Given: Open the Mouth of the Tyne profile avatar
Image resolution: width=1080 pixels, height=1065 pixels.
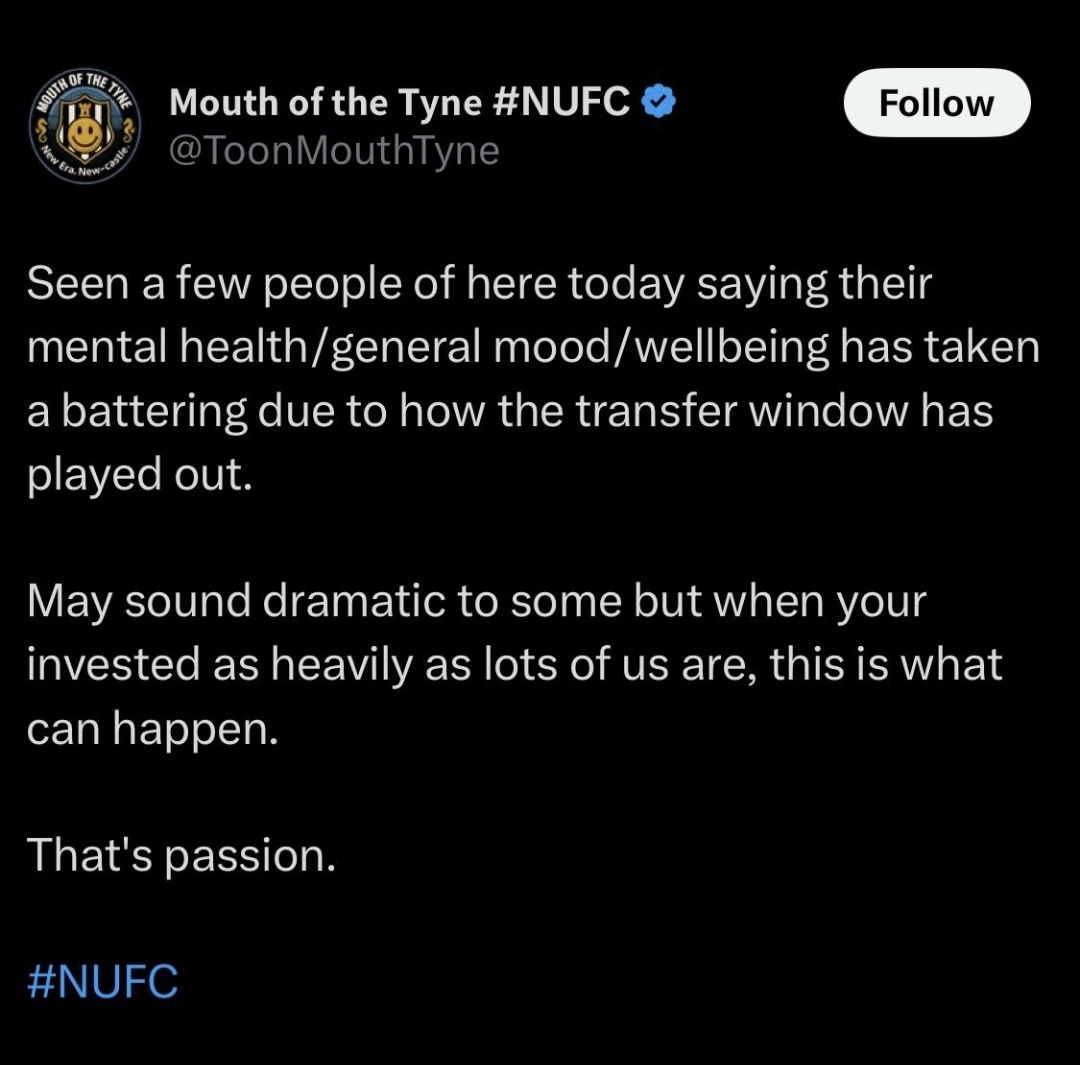Looking at the screenshot, I should tap(84, 127).
